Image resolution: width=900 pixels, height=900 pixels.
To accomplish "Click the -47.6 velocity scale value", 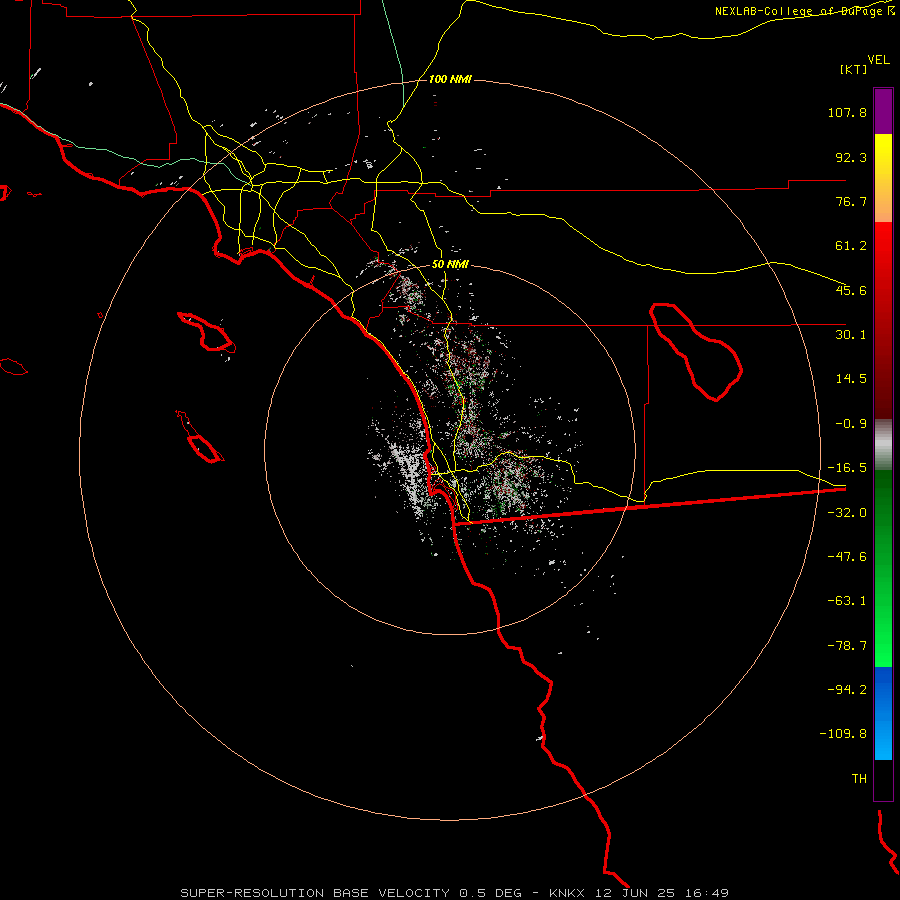I will [x=847, y=557].
